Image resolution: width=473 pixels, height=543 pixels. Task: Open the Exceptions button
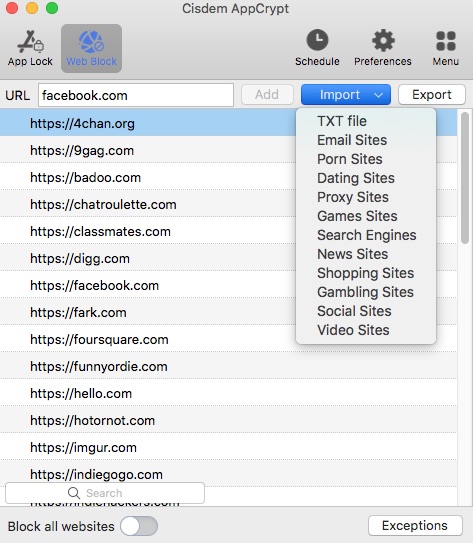(415, 526)
